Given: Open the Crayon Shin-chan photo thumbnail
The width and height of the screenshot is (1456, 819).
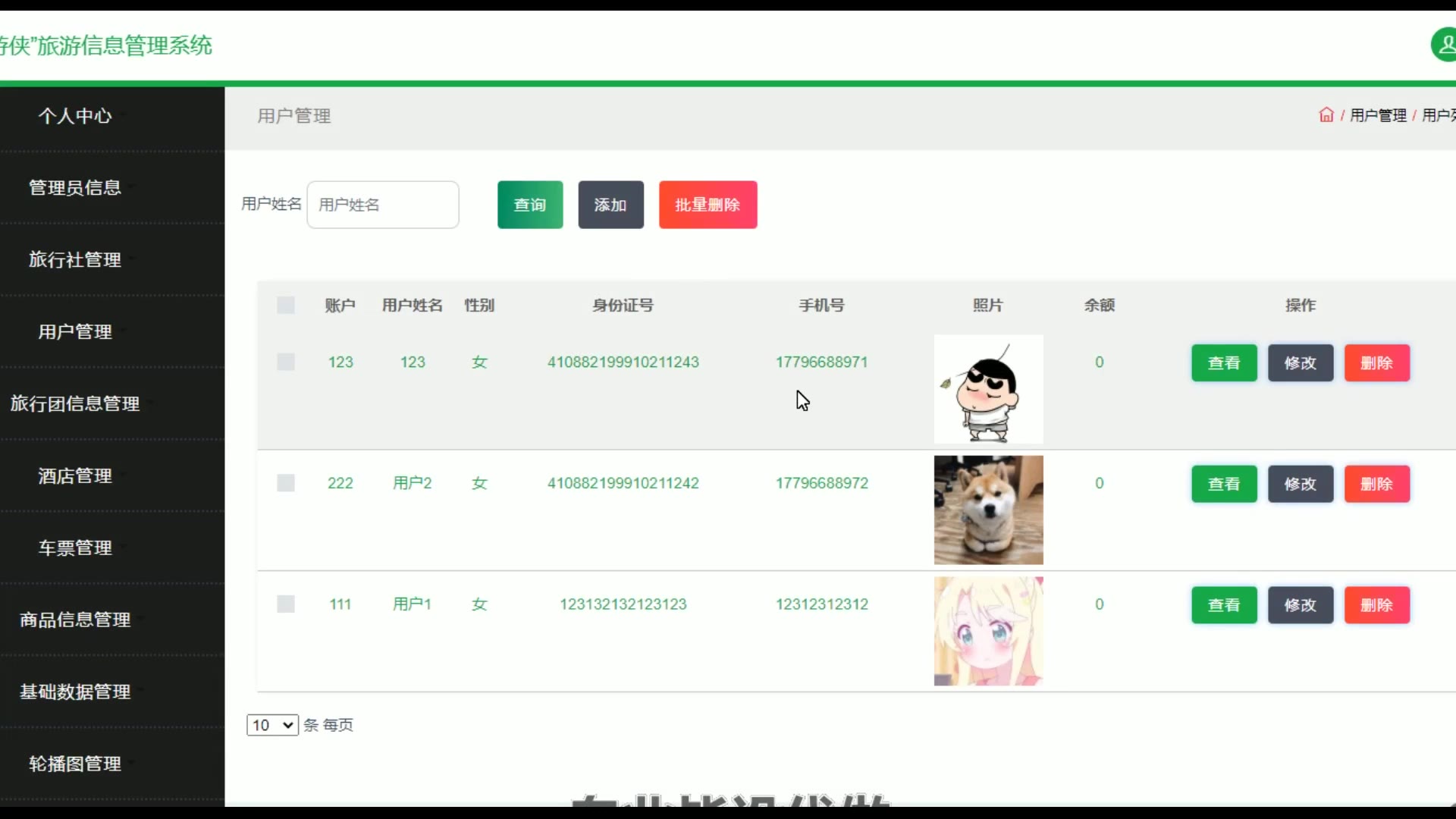Looking at the screenshot, I should tap(988, 389).
